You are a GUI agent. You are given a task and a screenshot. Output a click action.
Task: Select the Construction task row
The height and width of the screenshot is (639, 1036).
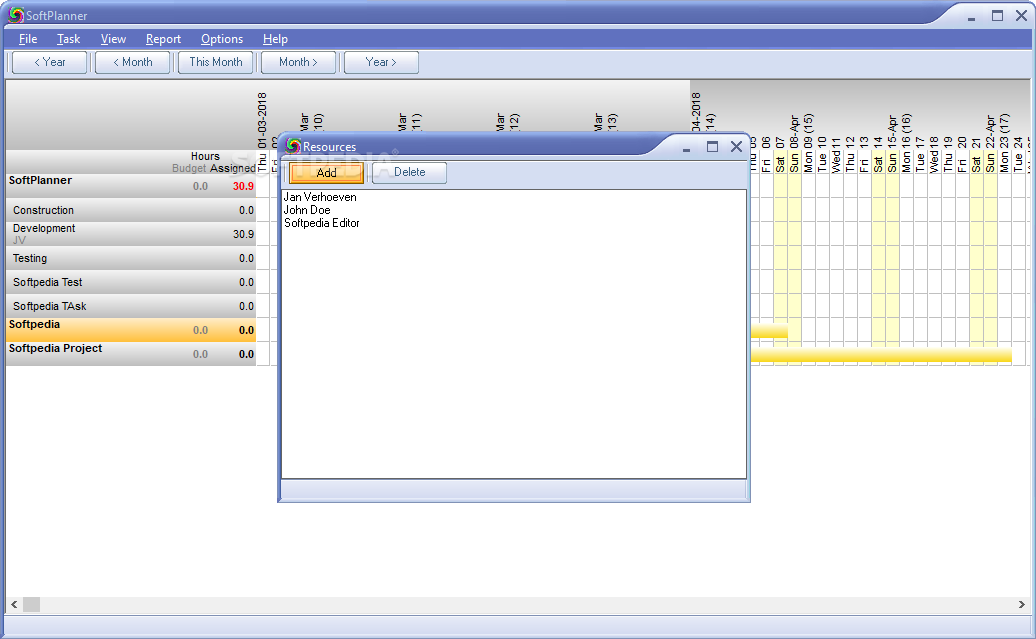pos(131,210)
